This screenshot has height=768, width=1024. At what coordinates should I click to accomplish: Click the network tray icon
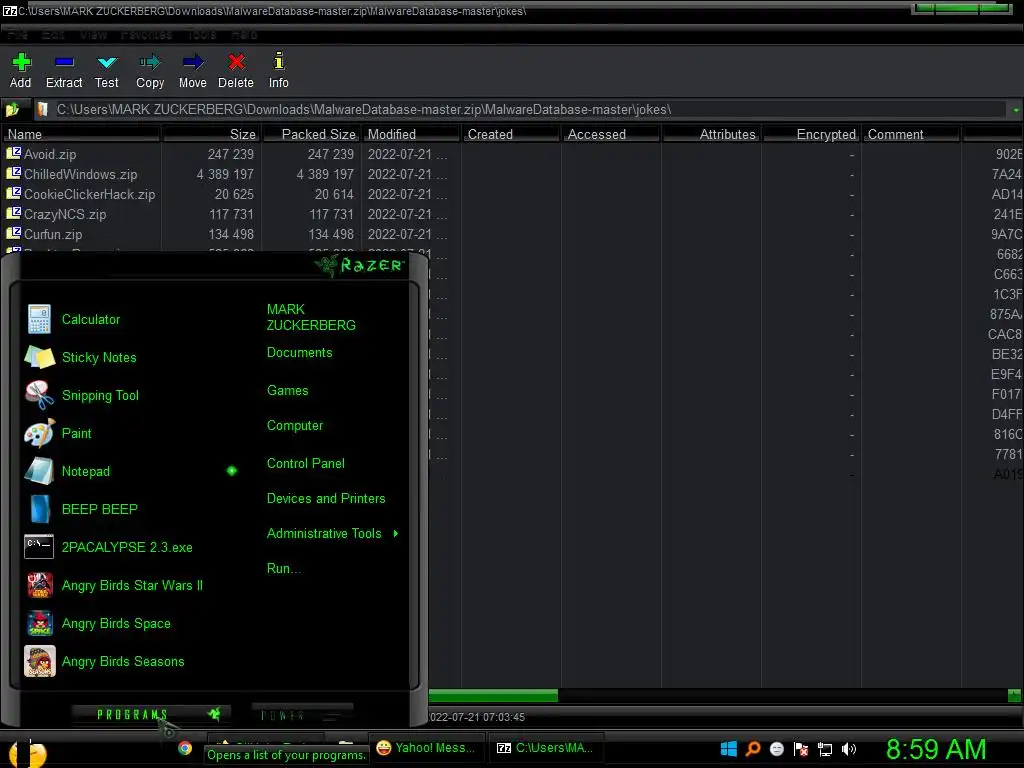pyautogui.click(x=825, y=749)
